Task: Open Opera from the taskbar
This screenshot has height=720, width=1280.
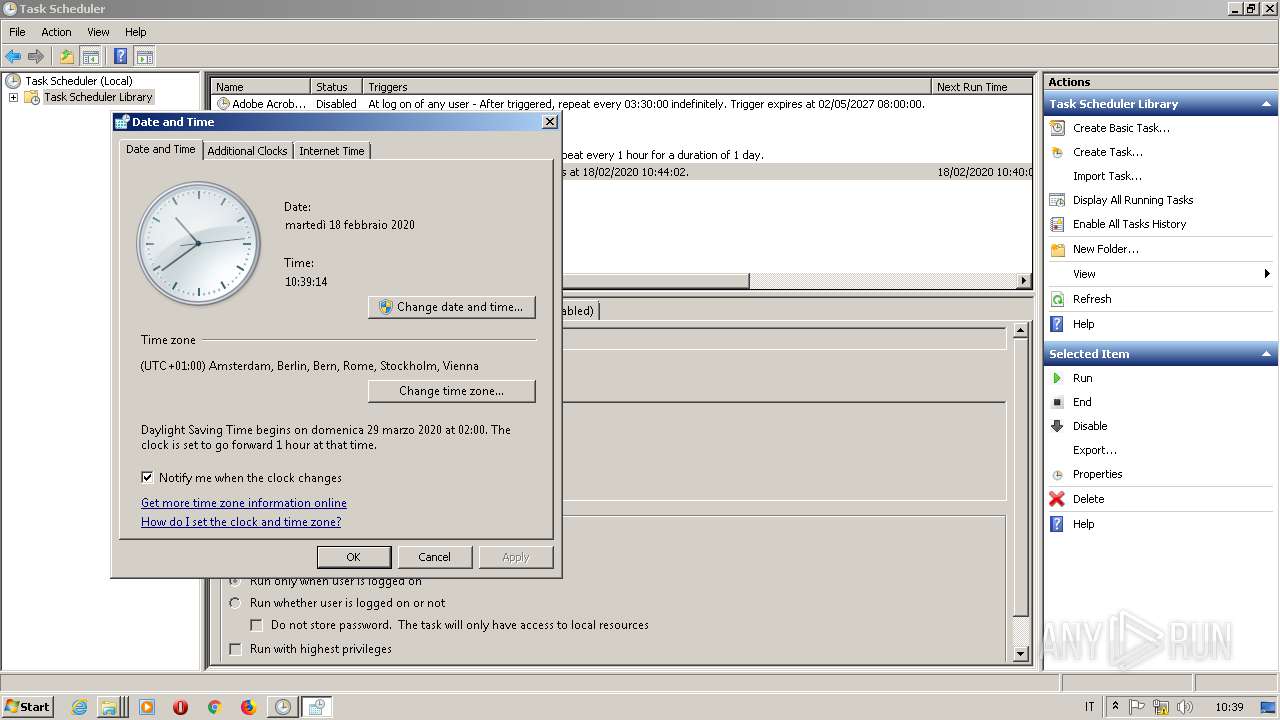Action: click(180, 707)
